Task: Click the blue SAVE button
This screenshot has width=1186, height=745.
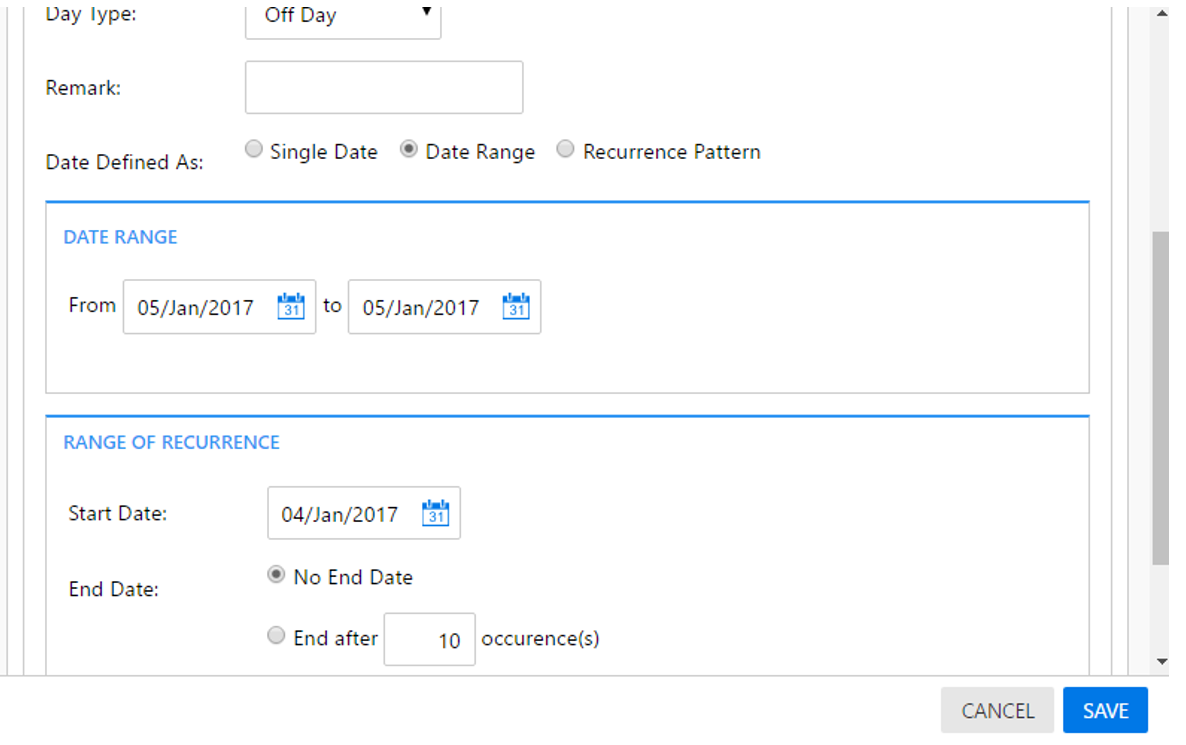Action: click(1106, 710)
